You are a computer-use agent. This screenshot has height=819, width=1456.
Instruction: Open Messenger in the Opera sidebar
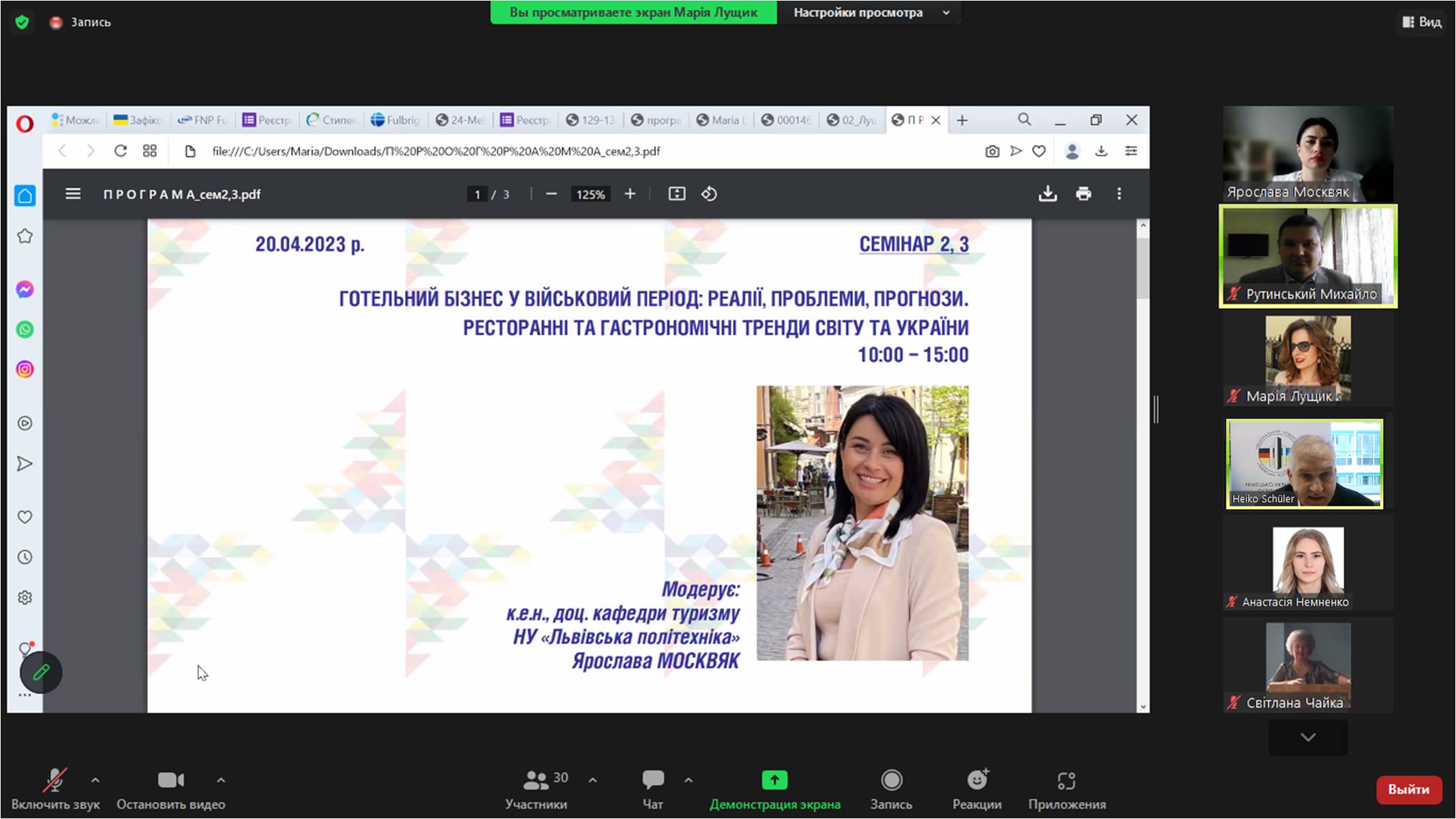(x=25, y=290)
